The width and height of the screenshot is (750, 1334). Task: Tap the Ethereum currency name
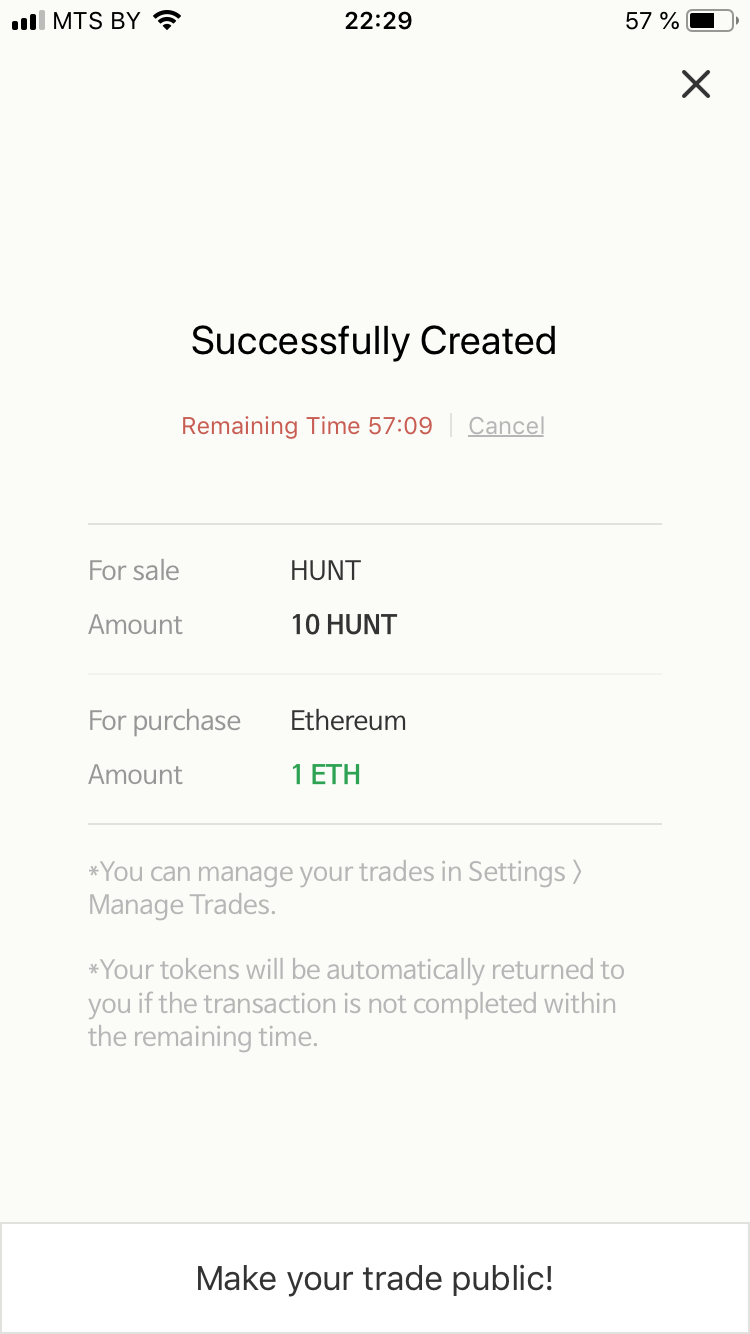(348, 721)
